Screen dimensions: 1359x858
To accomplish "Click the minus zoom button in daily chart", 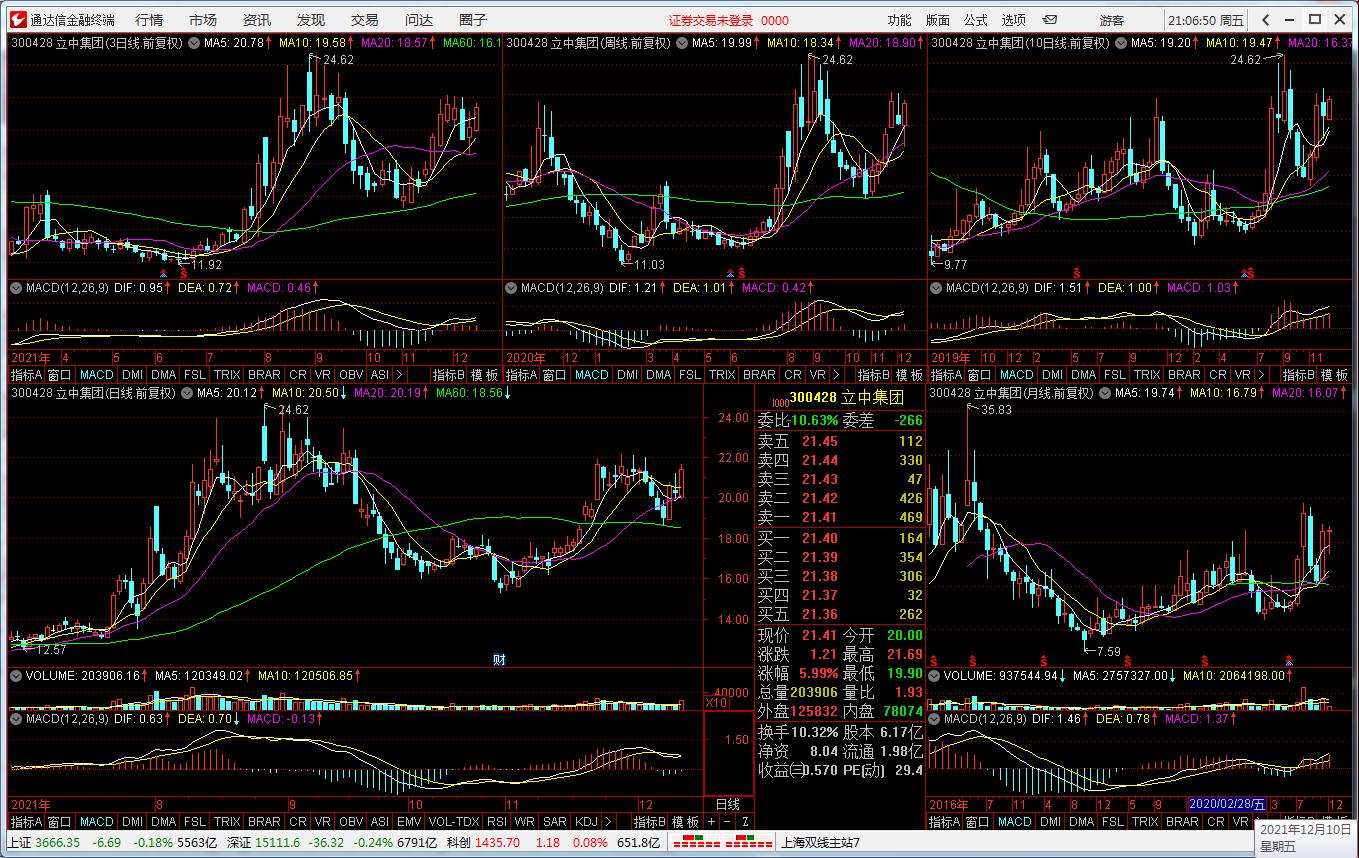I will tap(728, 822).
